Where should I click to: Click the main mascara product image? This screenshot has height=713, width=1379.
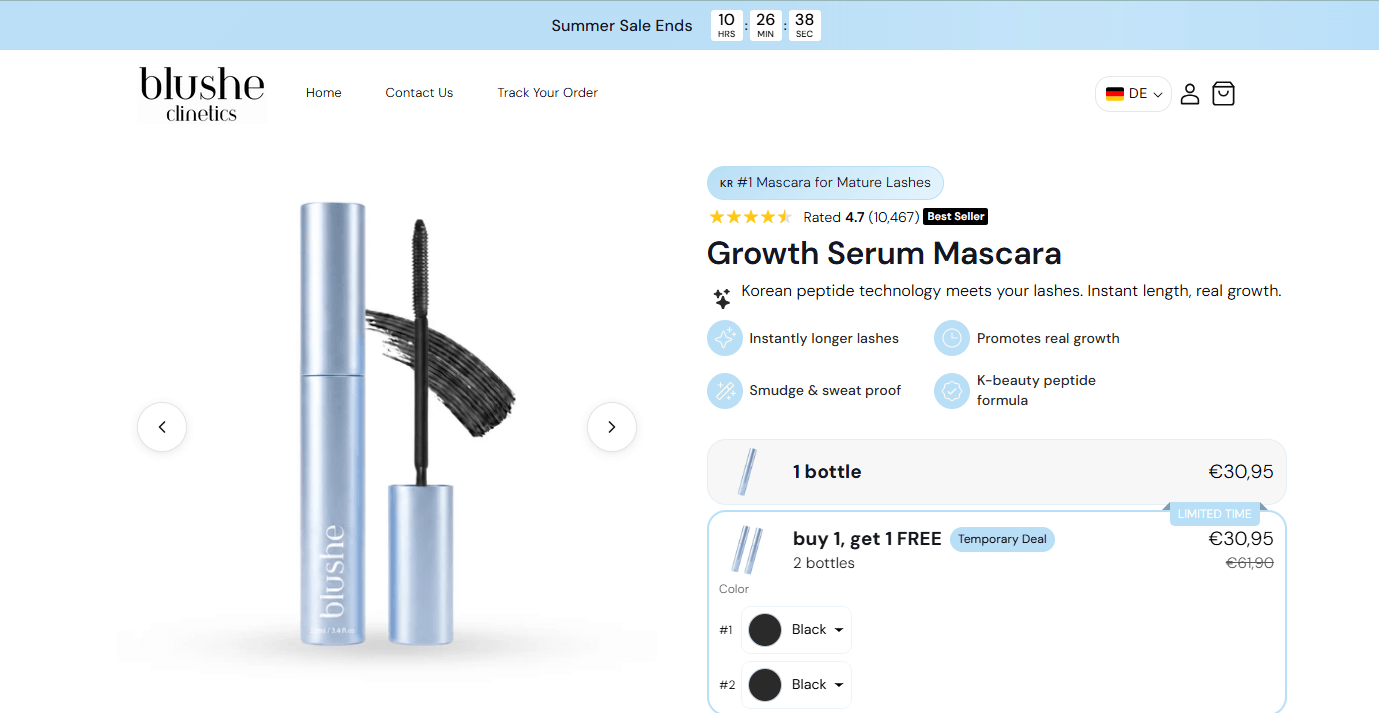click(x=387, y=427)
